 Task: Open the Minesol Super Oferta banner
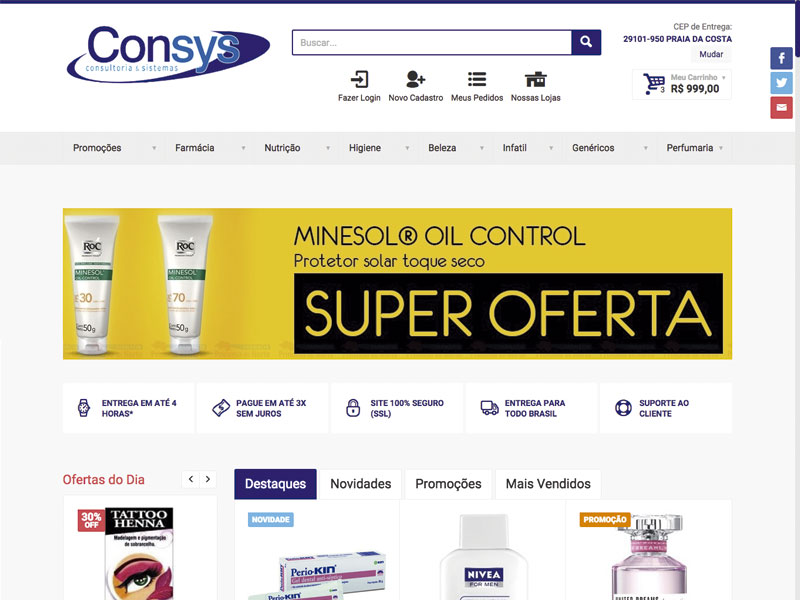[x=397, y=284]
